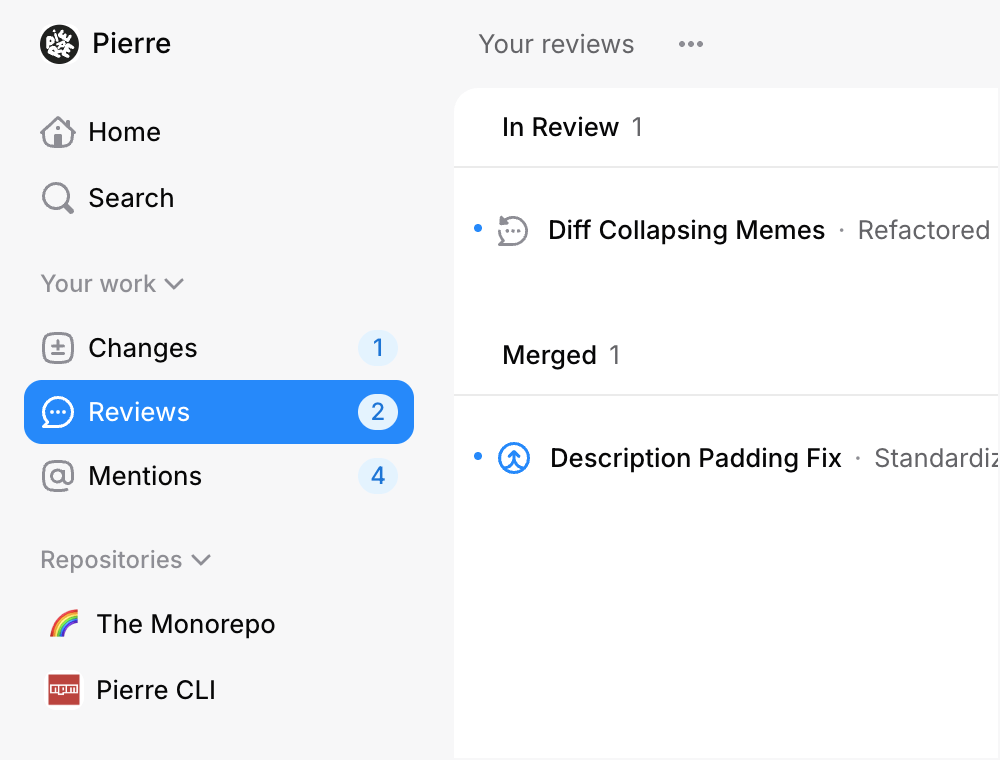Open the three-dot menu beside Your reviews
Viewport: 1000px width, 760px height.
point(691,44)
